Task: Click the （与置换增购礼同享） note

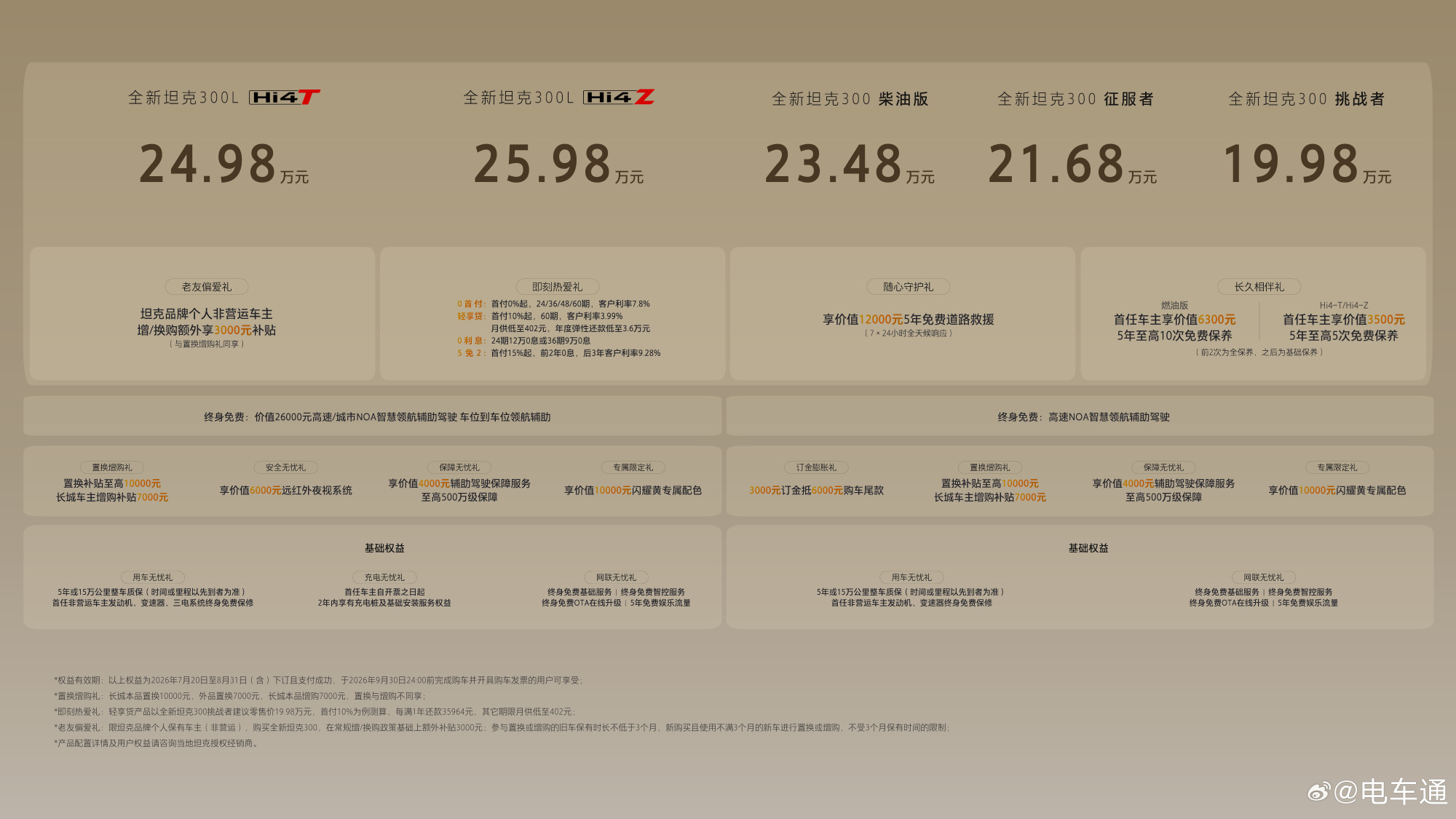Action: (207, 344)
